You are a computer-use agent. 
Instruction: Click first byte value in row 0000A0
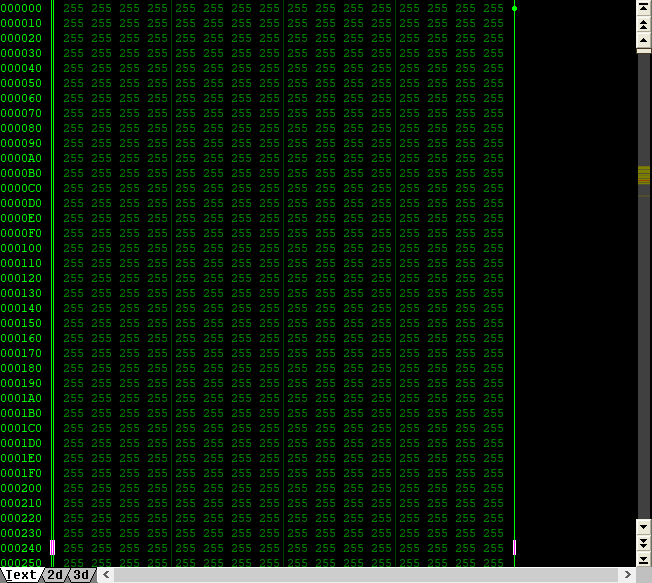74,158
